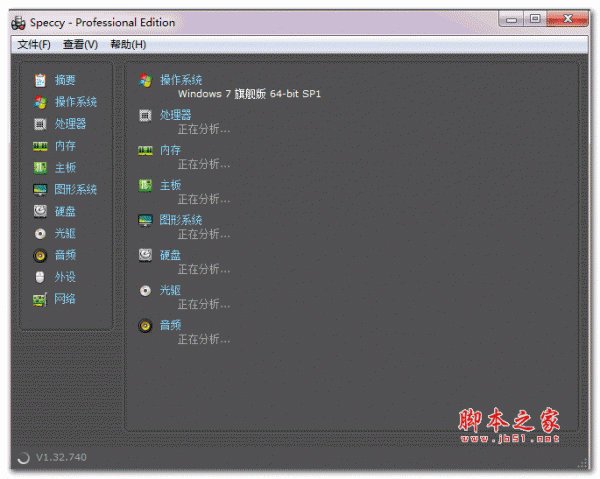Click the RAM icon in summary panel
Image resolution: width=600 pixels, height=479 pixels.
(145, 151)
